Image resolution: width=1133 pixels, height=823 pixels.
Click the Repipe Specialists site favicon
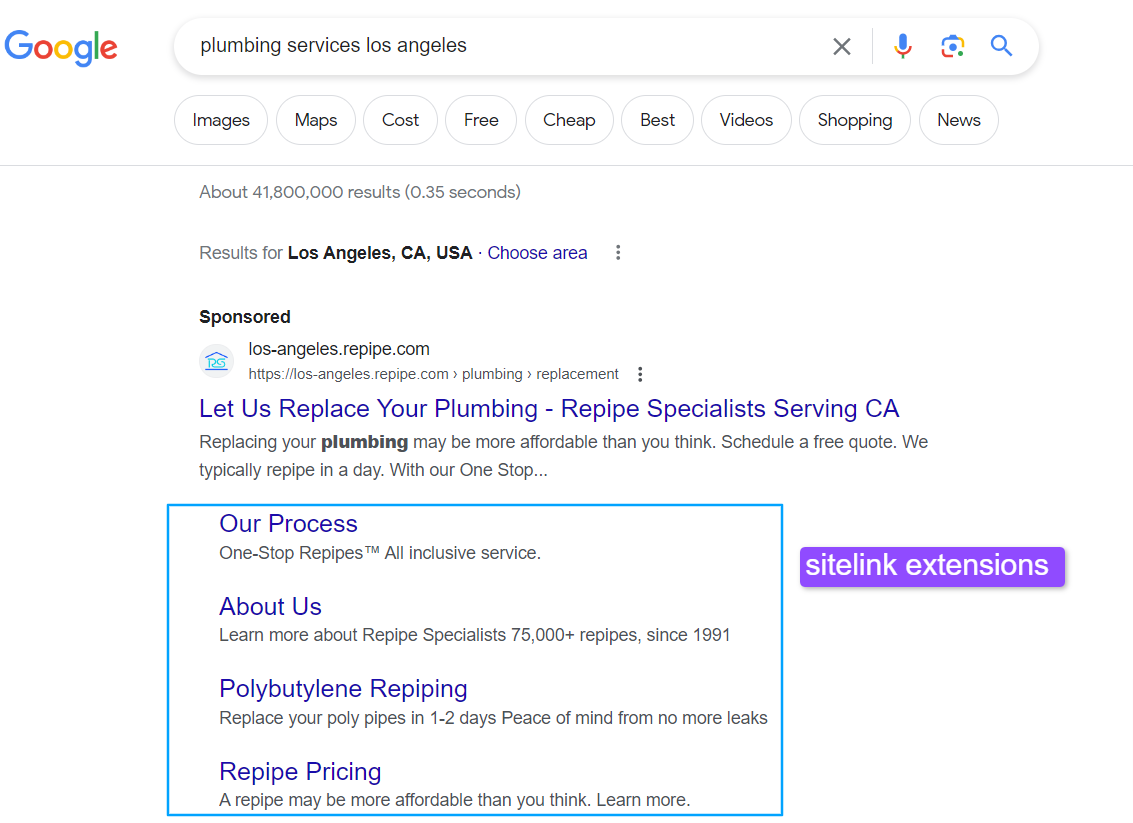point(216,361)
